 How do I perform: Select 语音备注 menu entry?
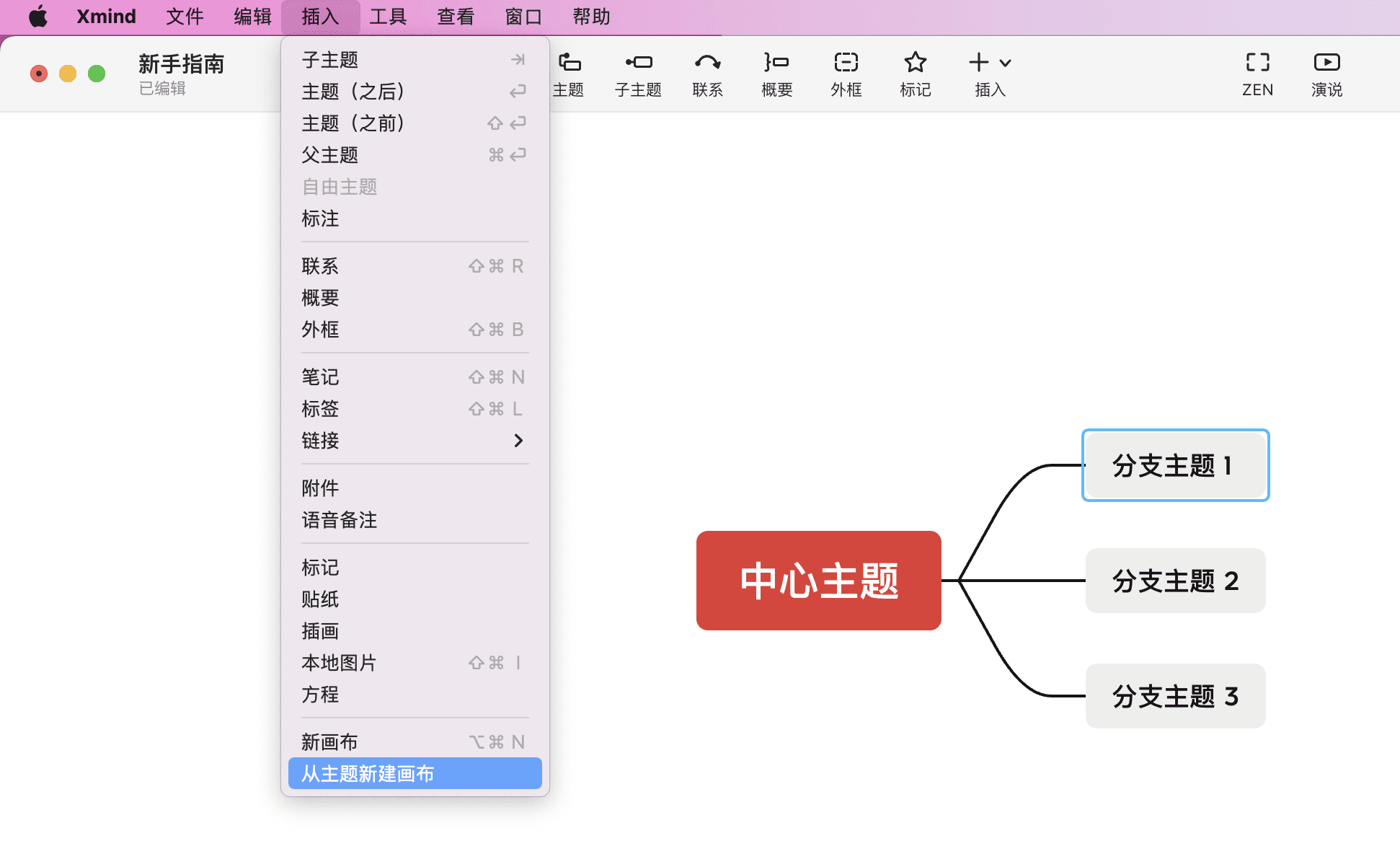click(x=339, y=520)
